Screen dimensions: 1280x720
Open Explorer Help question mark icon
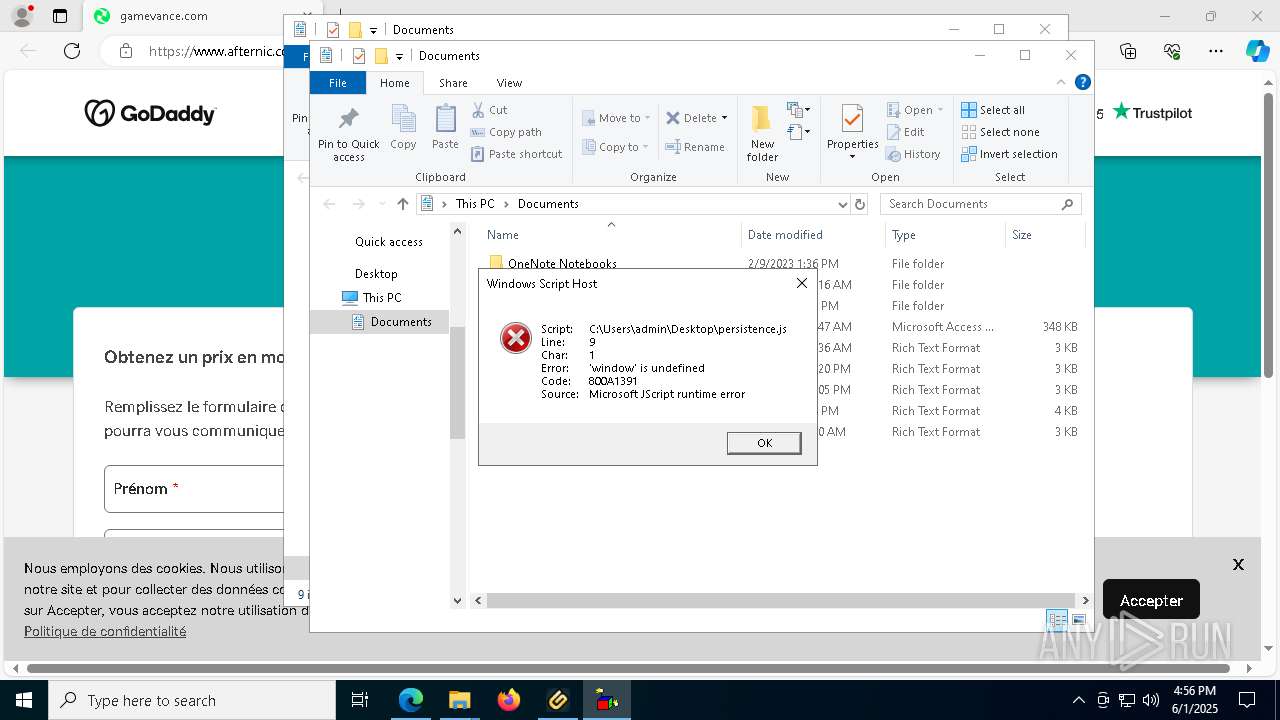1082,82
